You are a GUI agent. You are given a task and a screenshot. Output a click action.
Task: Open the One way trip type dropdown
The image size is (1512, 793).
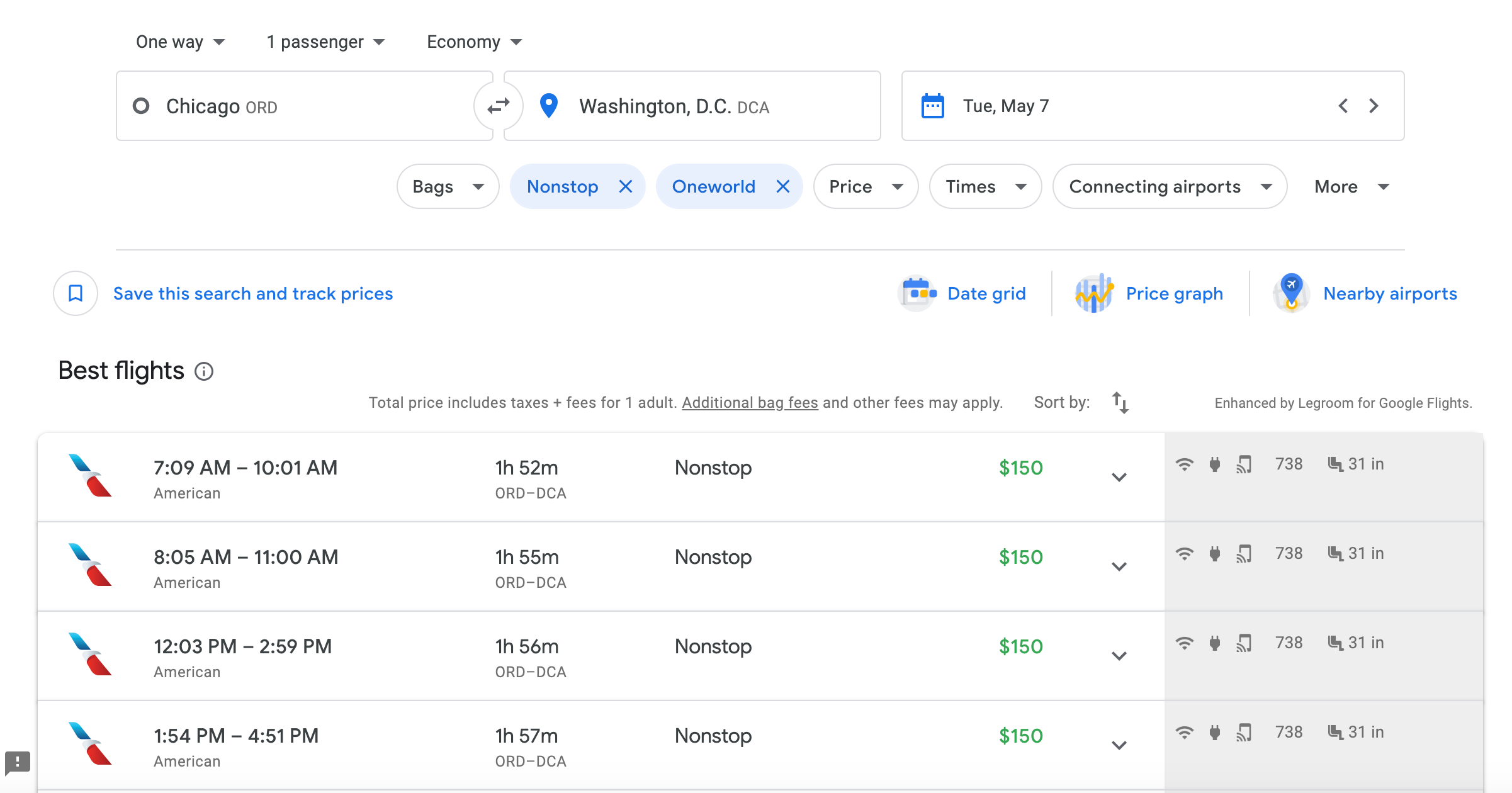180,42
